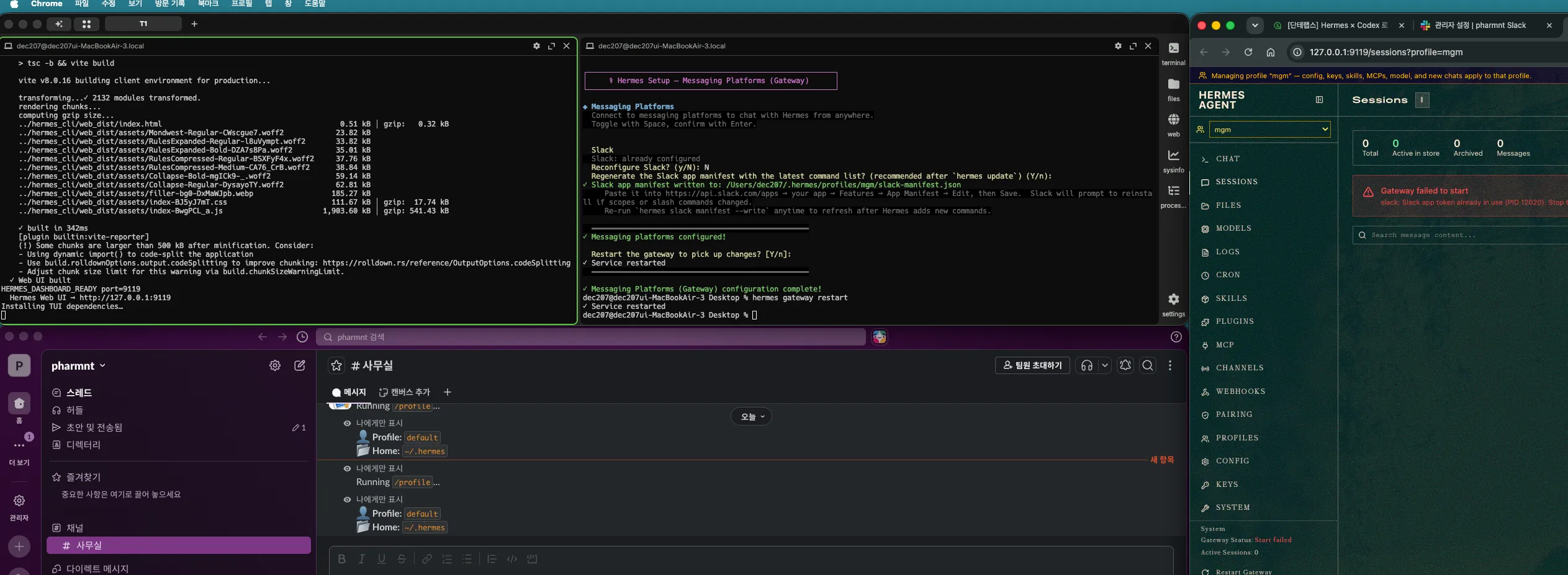Switch to the 관리자 설정 pharmnt Slack tab

[1480, 25]
